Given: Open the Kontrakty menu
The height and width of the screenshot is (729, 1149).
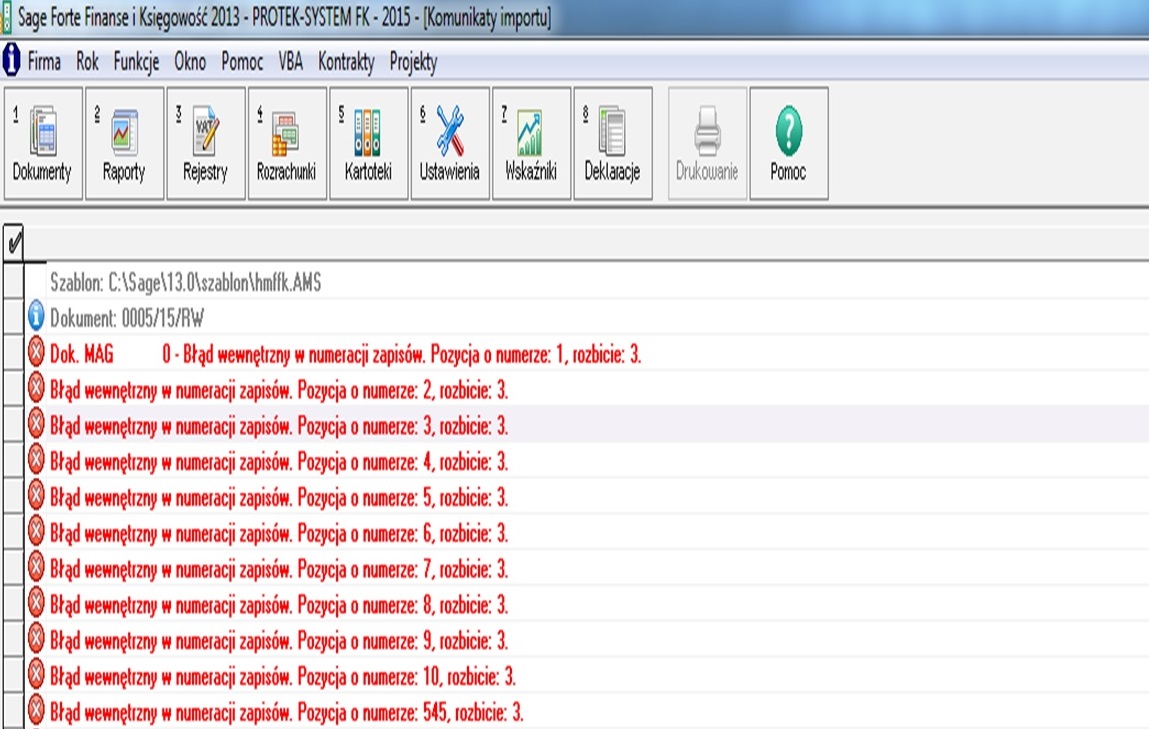Looking at the screenshot, I should [x=346, y=62].
